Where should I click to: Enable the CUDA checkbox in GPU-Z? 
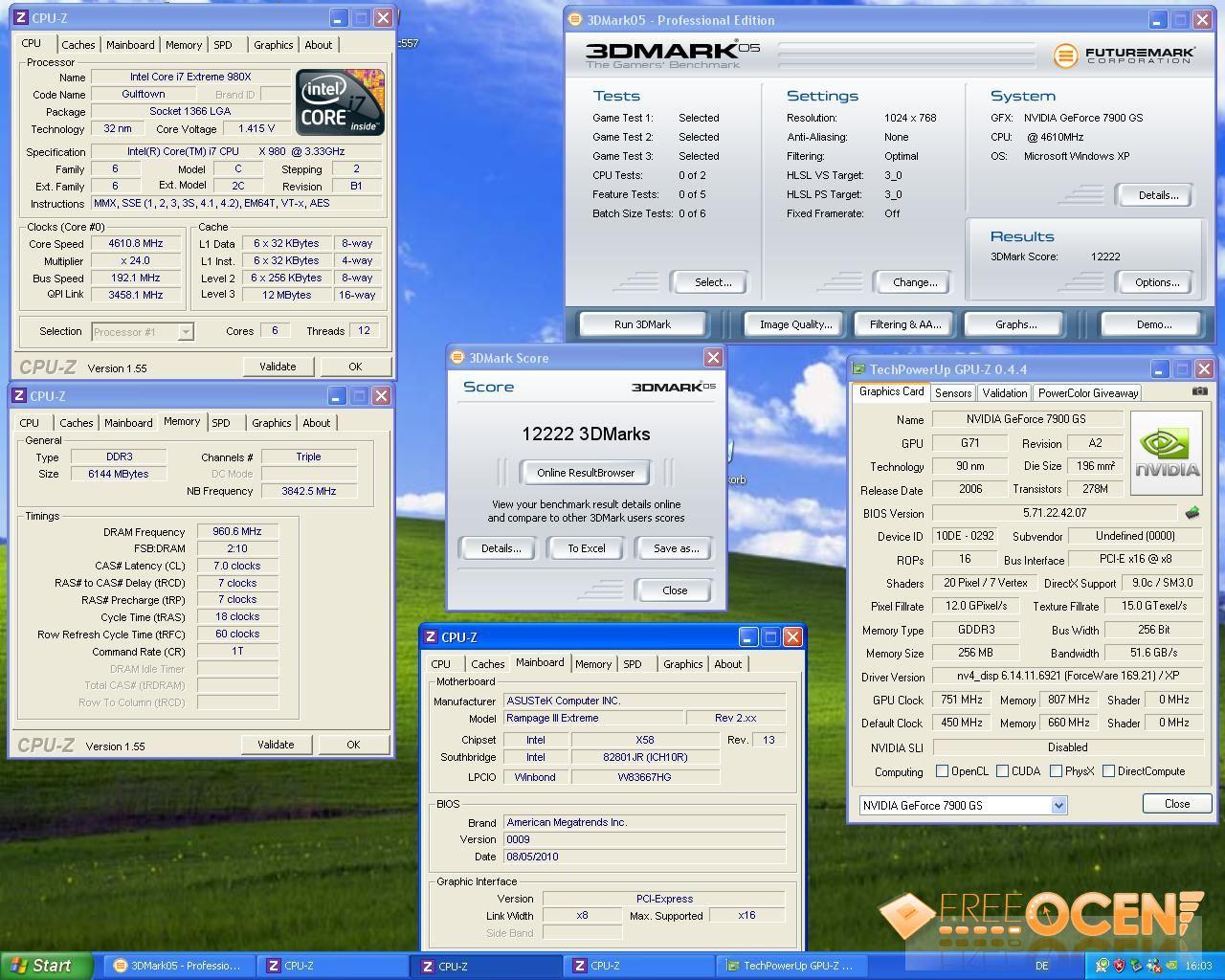(x=1002, y=771)
